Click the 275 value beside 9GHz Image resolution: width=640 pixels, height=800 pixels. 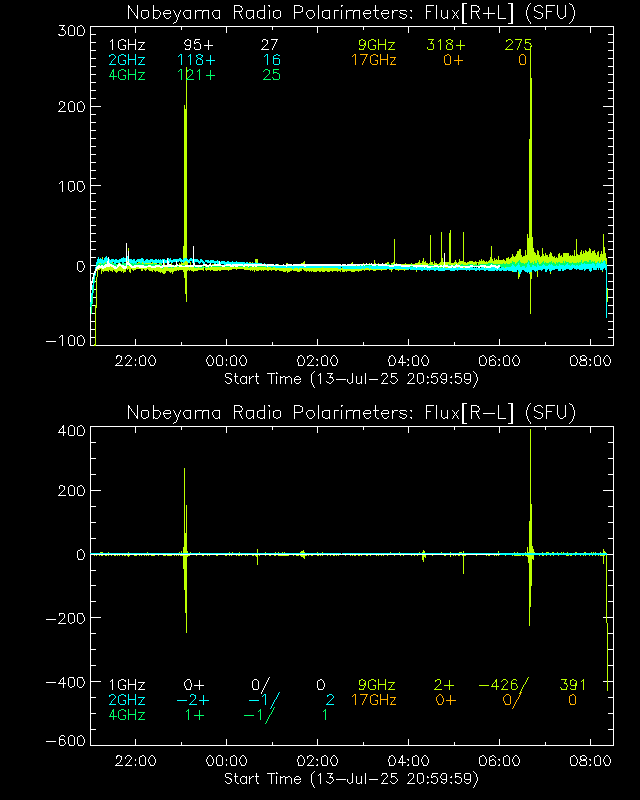tap(519, 45)
